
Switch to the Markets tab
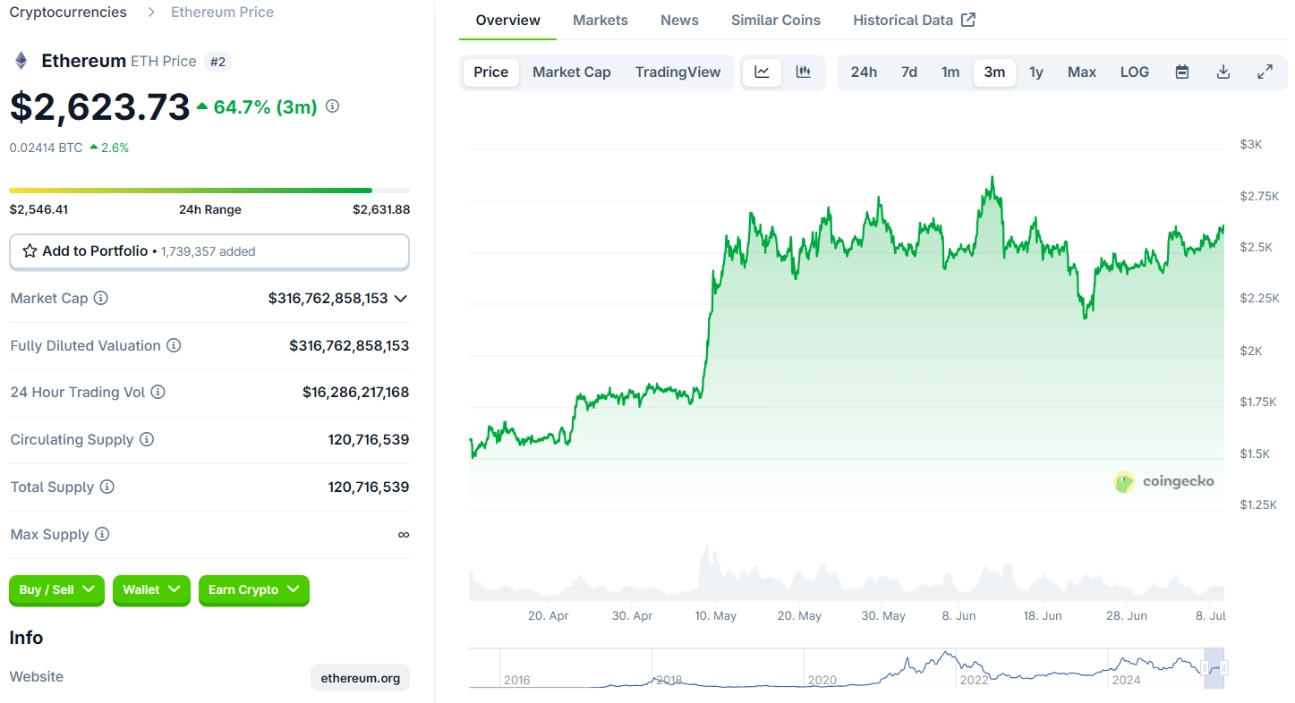click(600, 20)
